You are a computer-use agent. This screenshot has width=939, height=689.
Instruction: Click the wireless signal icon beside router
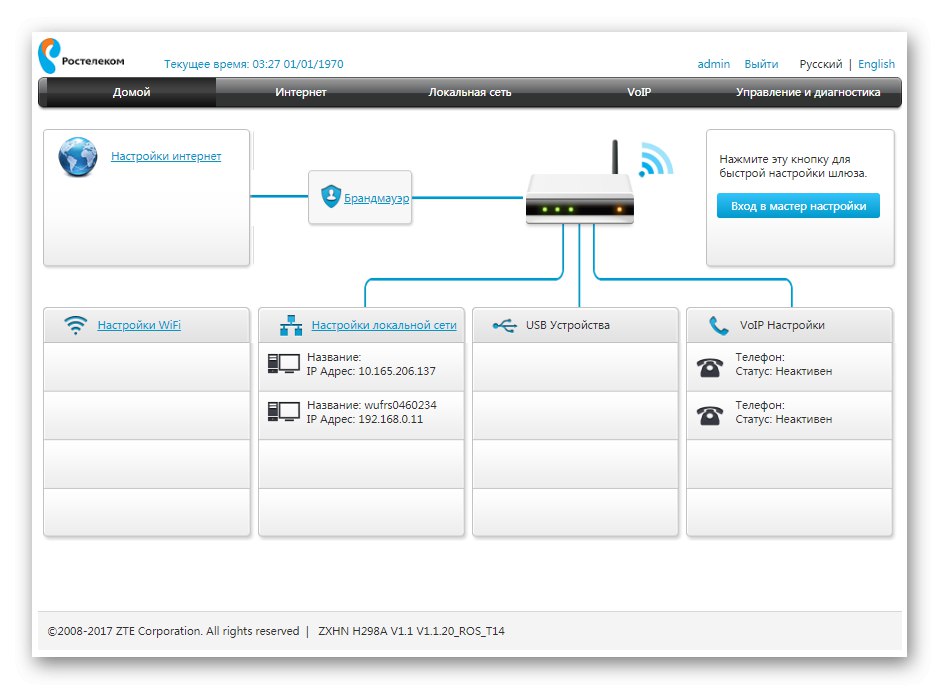656,159
